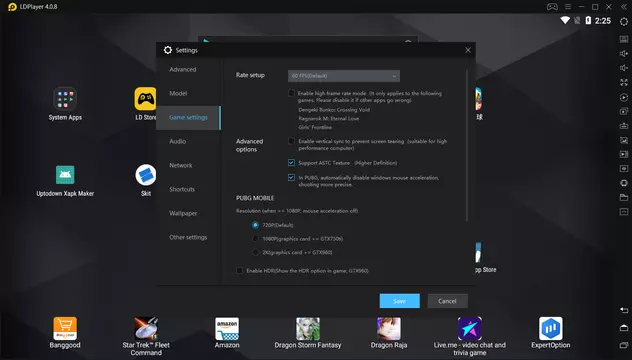The width and height of the screenshot is (632, 360).
Task: Open the Dragon Raja game
Action: (x=389, y=333)
